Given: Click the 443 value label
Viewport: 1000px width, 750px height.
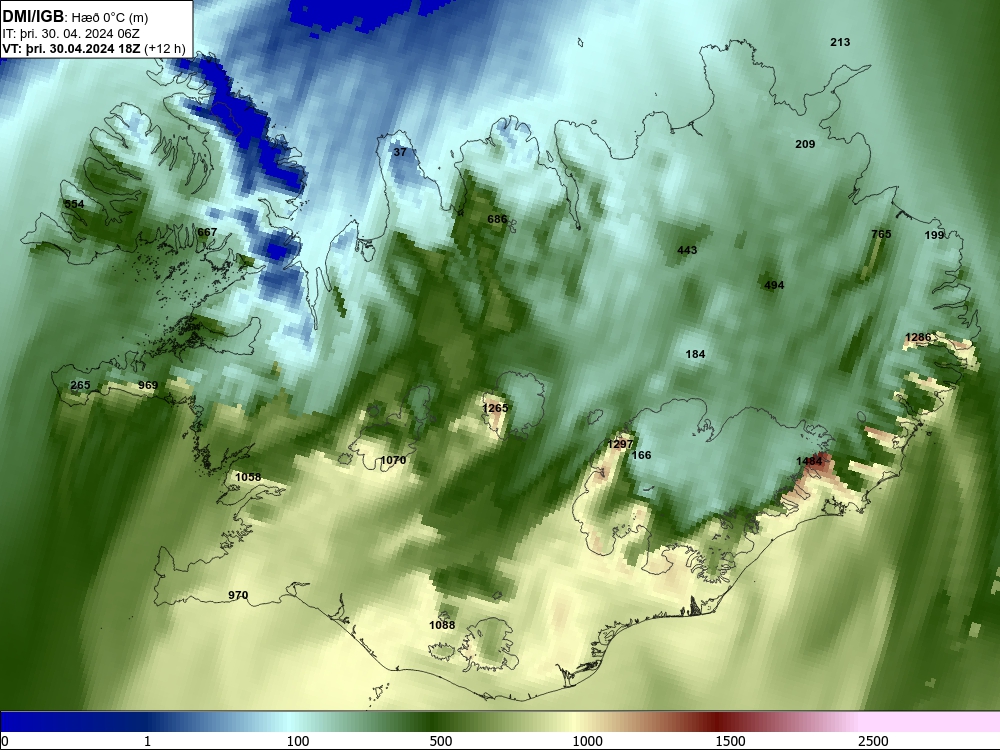Looking at the screenshot, I should (687, 250).
